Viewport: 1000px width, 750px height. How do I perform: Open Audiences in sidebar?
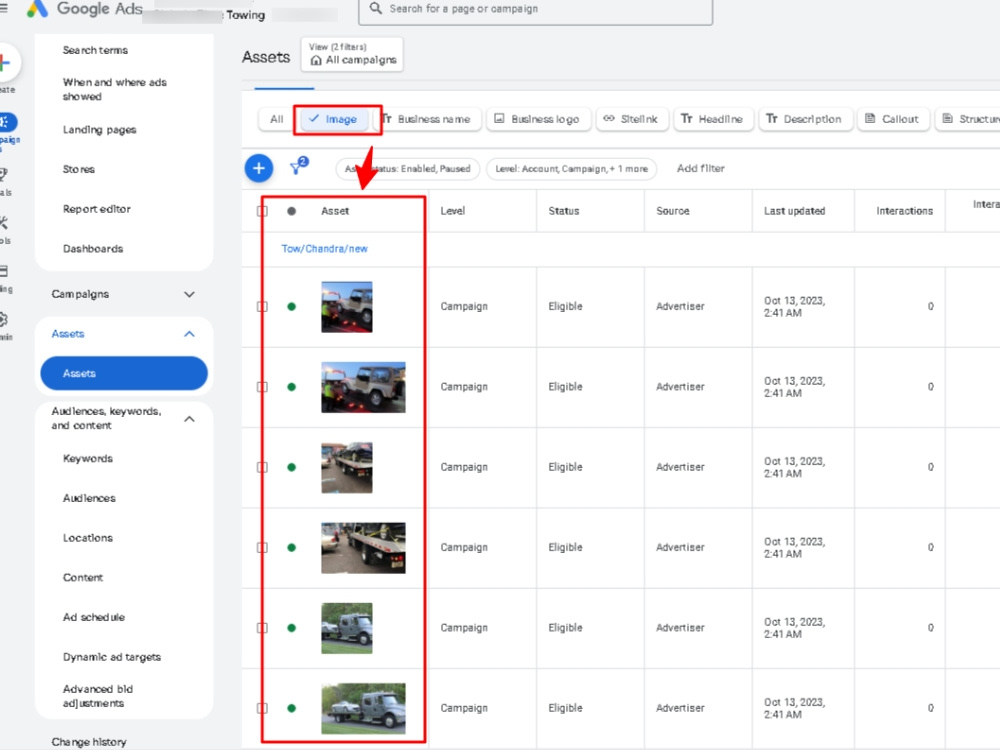click(89, 498)
